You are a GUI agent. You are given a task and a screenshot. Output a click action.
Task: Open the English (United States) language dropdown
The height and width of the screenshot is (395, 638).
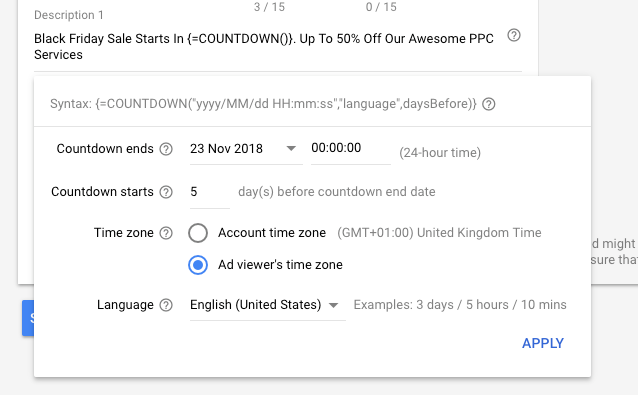tap(267, 305)
